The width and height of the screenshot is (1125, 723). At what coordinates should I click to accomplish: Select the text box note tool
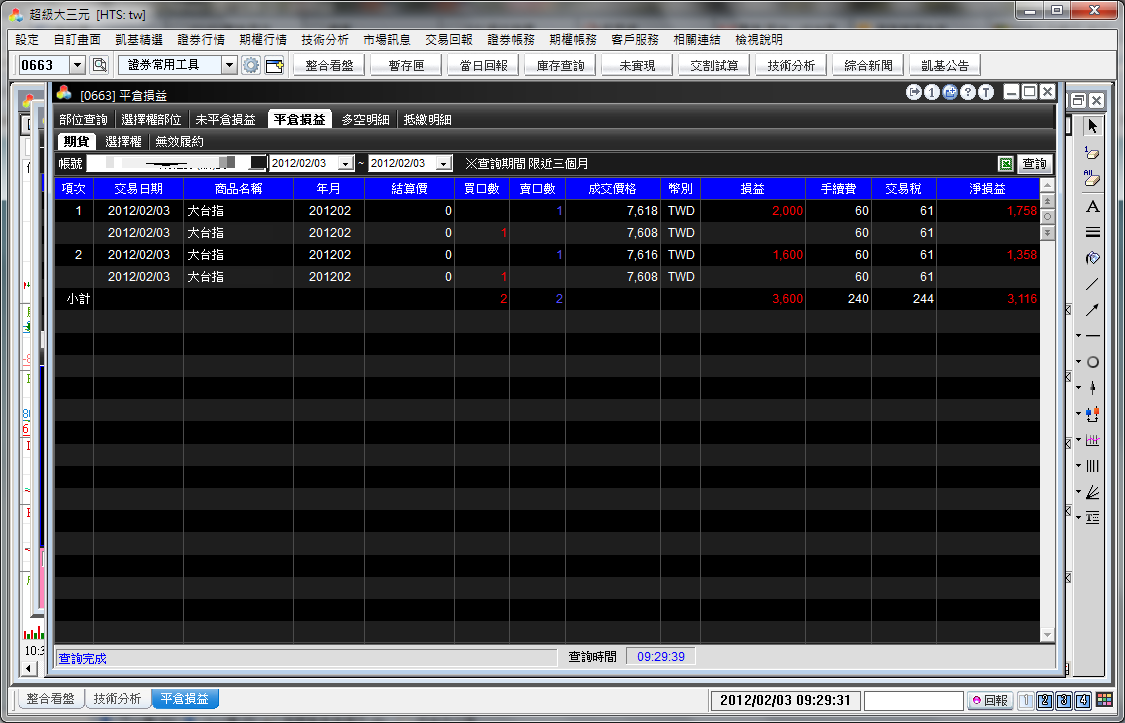pyautogui.click(x=1093, y=517)
